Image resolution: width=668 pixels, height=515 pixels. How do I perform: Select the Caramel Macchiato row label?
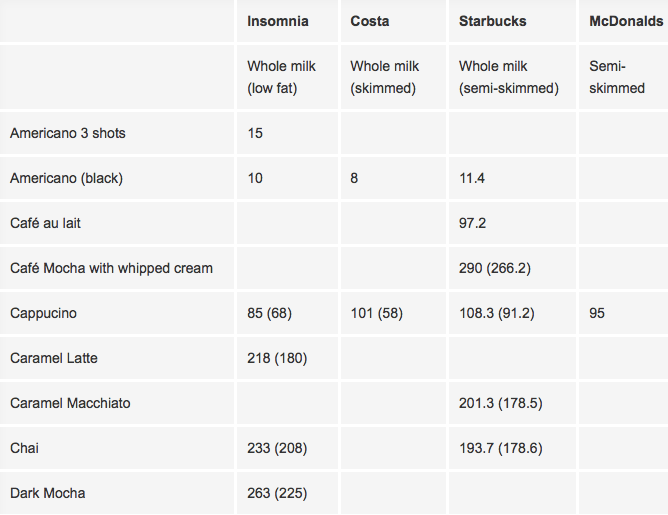70,403
